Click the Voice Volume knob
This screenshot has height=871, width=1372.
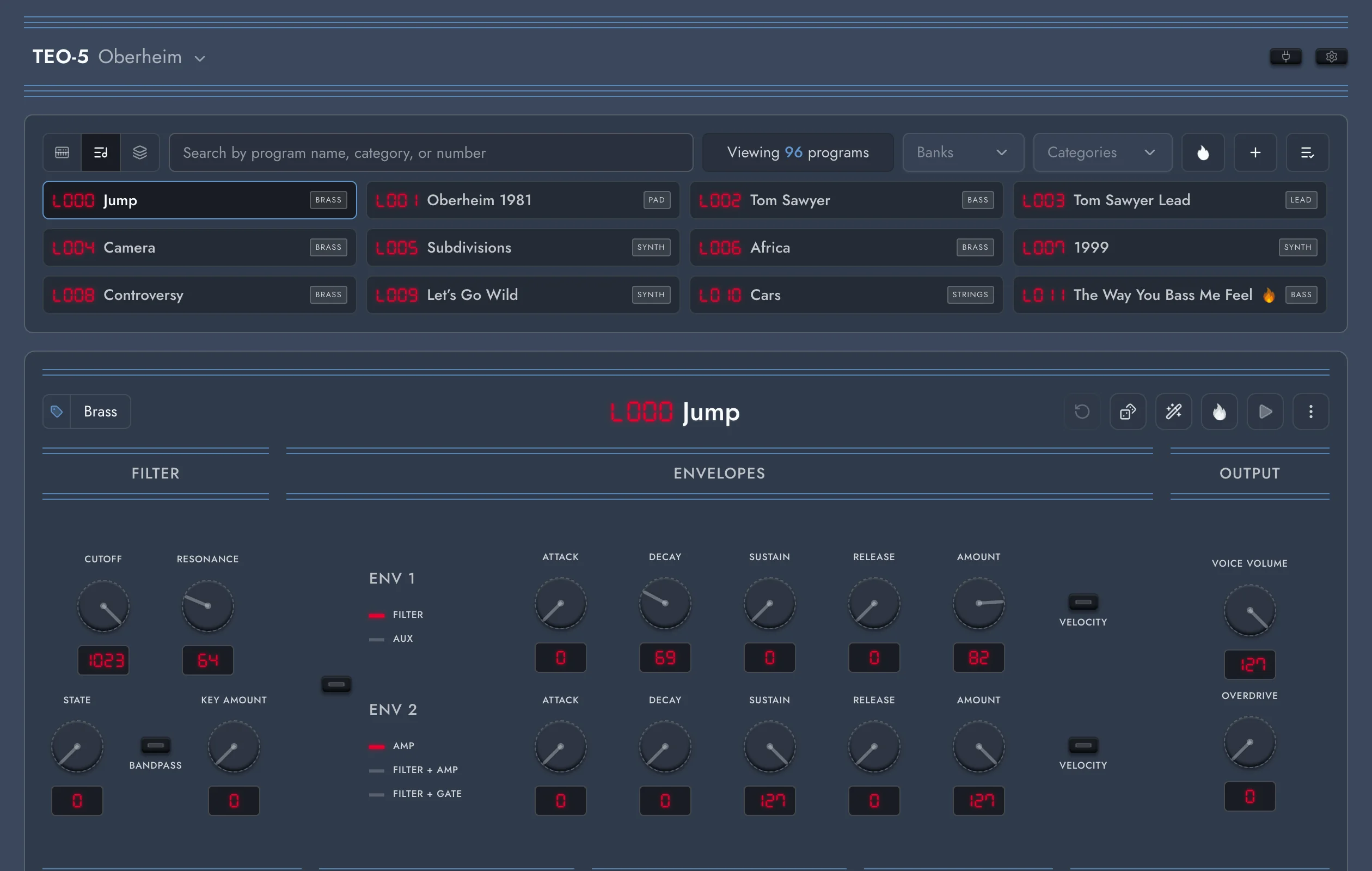[1249, 610]
